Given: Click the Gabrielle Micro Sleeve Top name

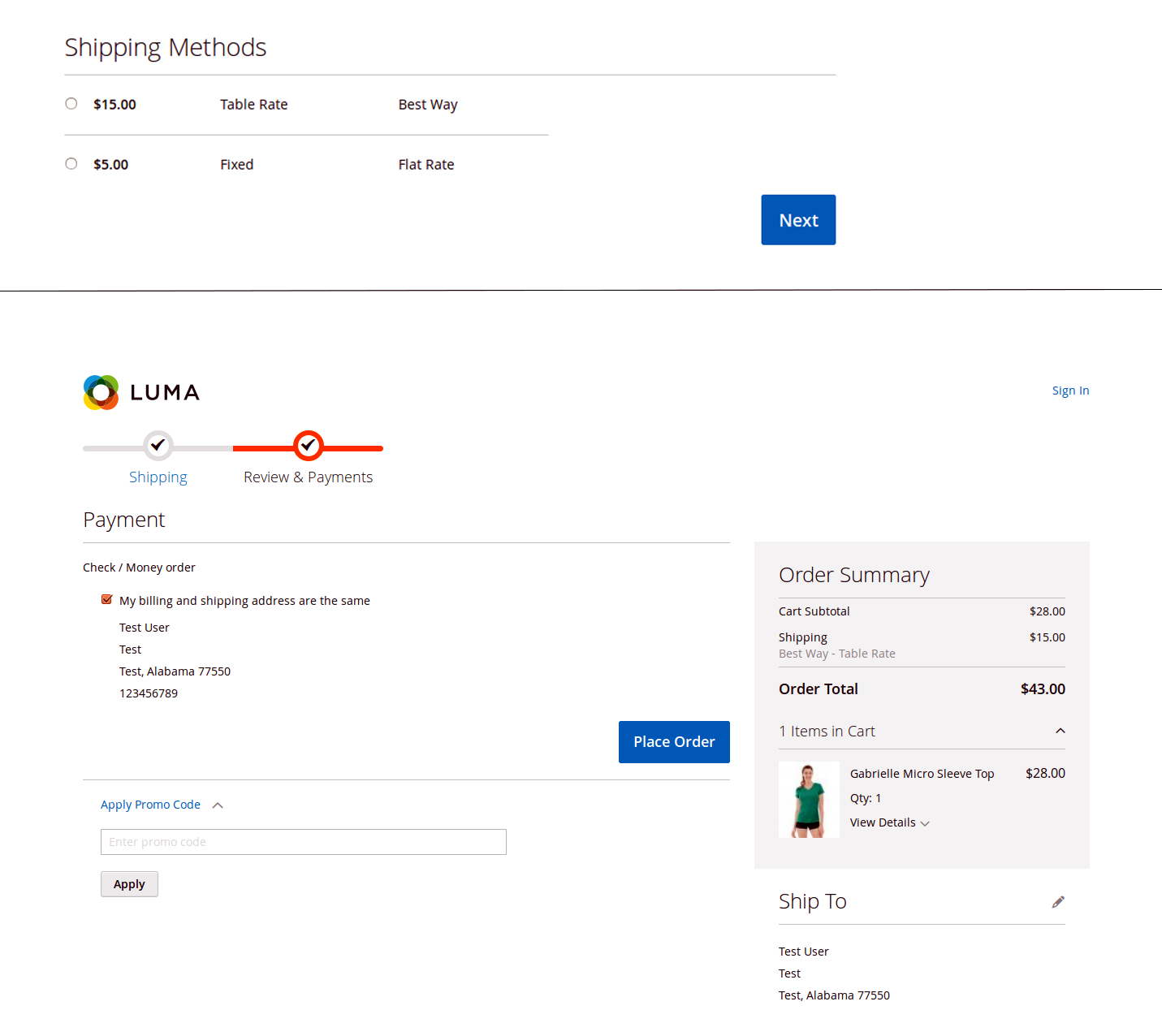Looking at the screenshot, I should [922, 774].
